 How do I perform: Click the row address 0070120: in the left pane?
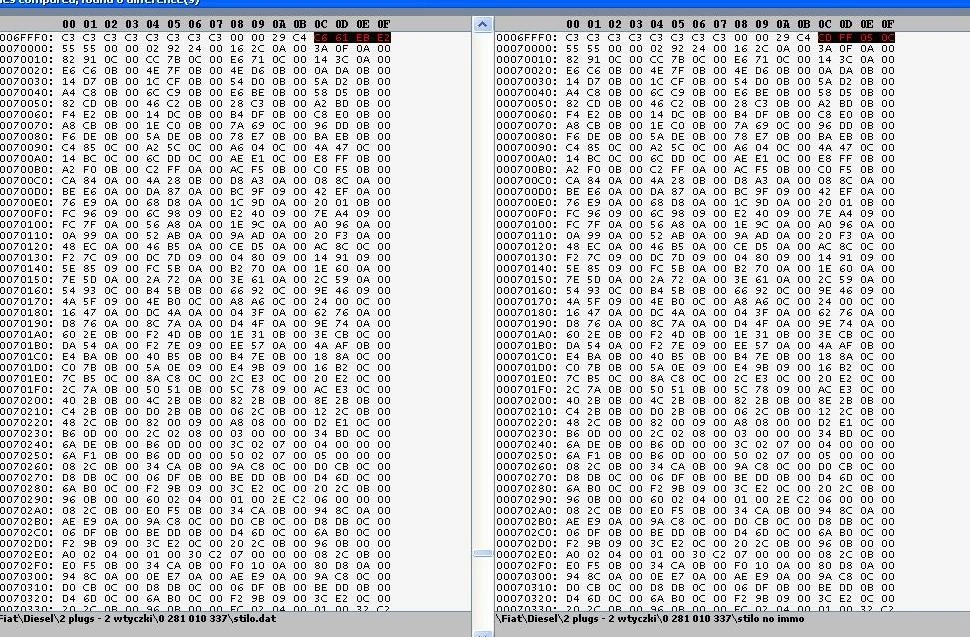pyautogui.click(x=27, y=247)
